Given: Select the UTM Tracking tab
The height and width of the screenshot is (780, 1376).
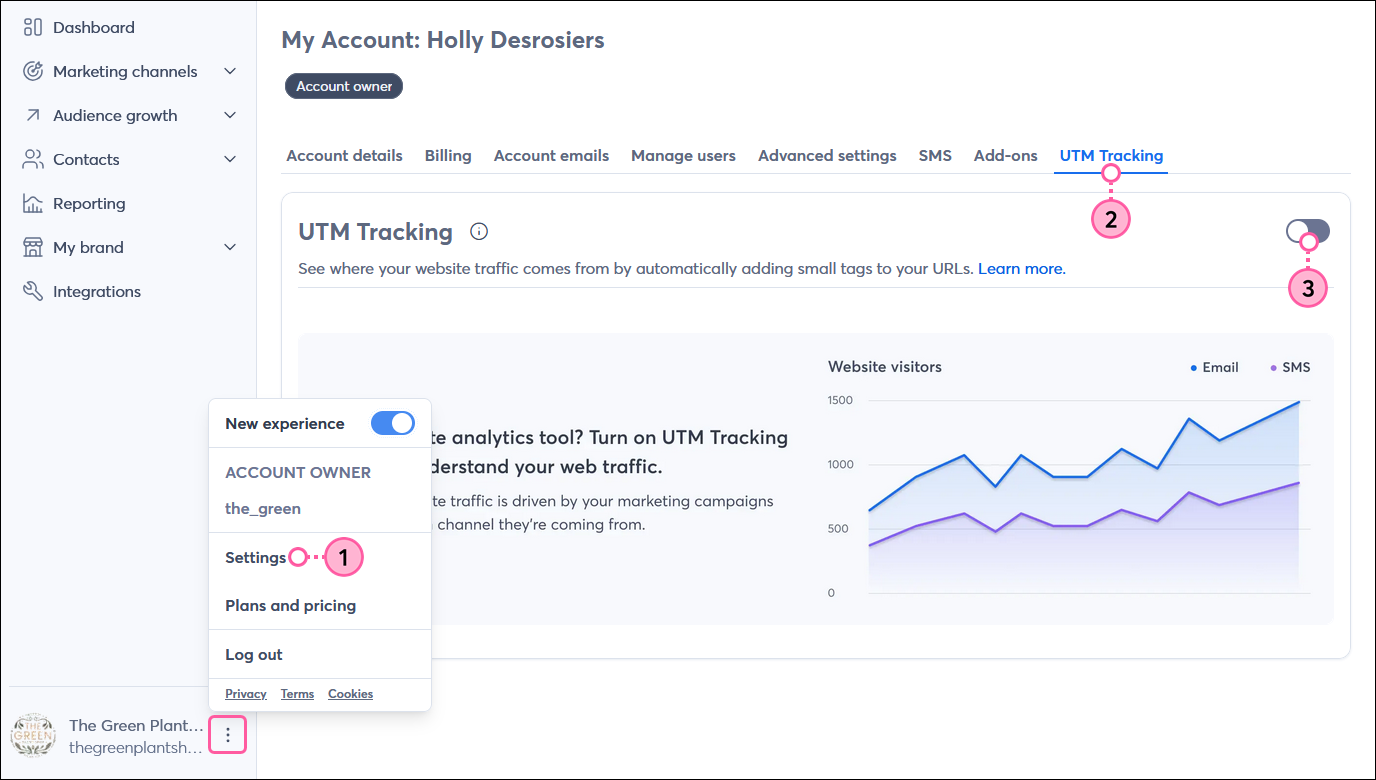Looking at the screenshot, I should [1111, 156].
